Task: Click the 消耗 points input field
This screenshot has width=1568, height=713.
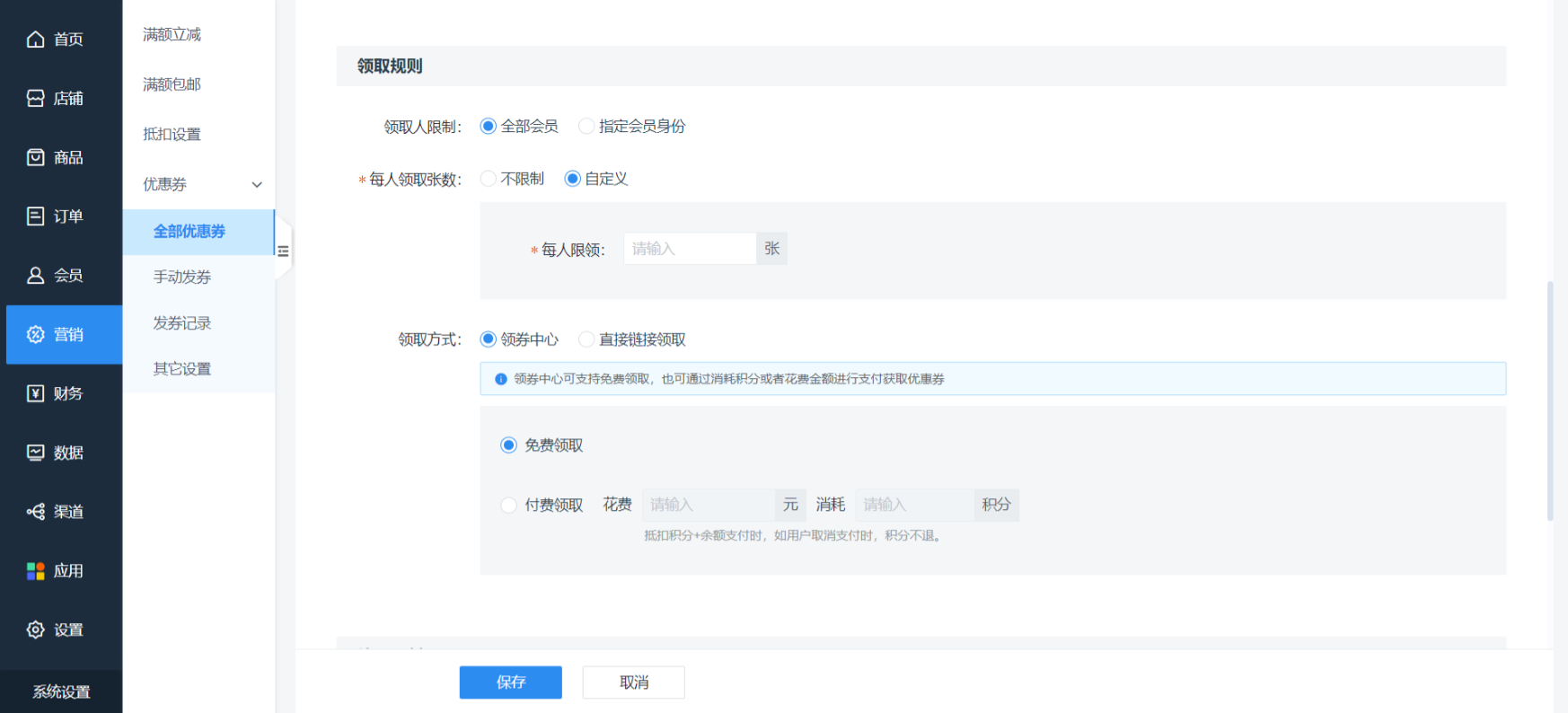Action: [x=915, y=505]
